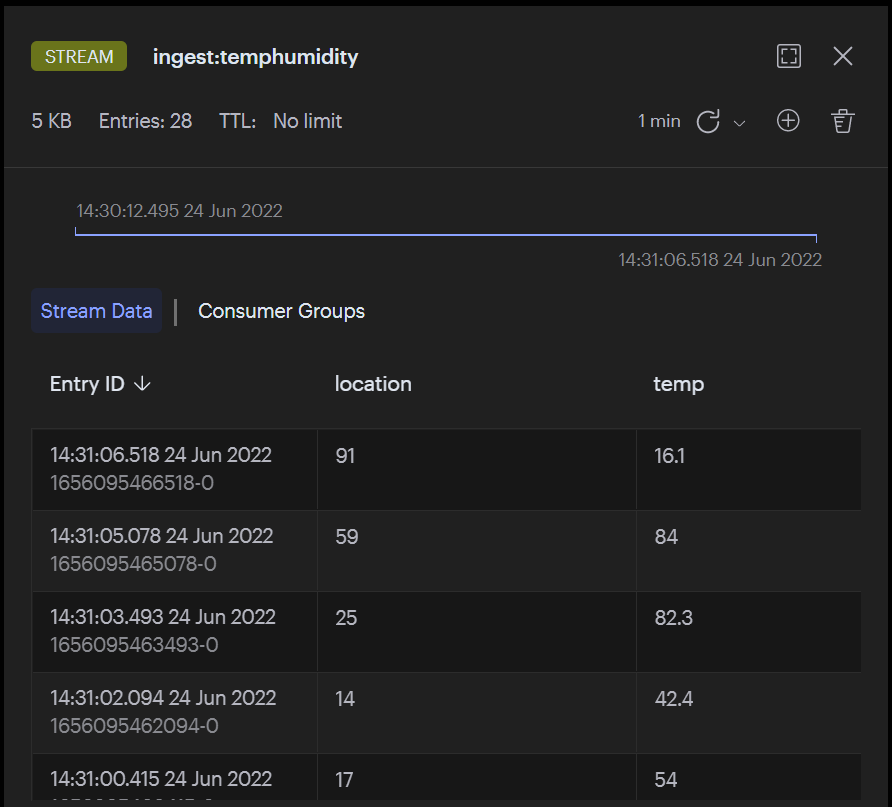The image size is (892, 807).
Task: Click right end of timeline range
Action: pyautogui.click(x=816, y=237)
